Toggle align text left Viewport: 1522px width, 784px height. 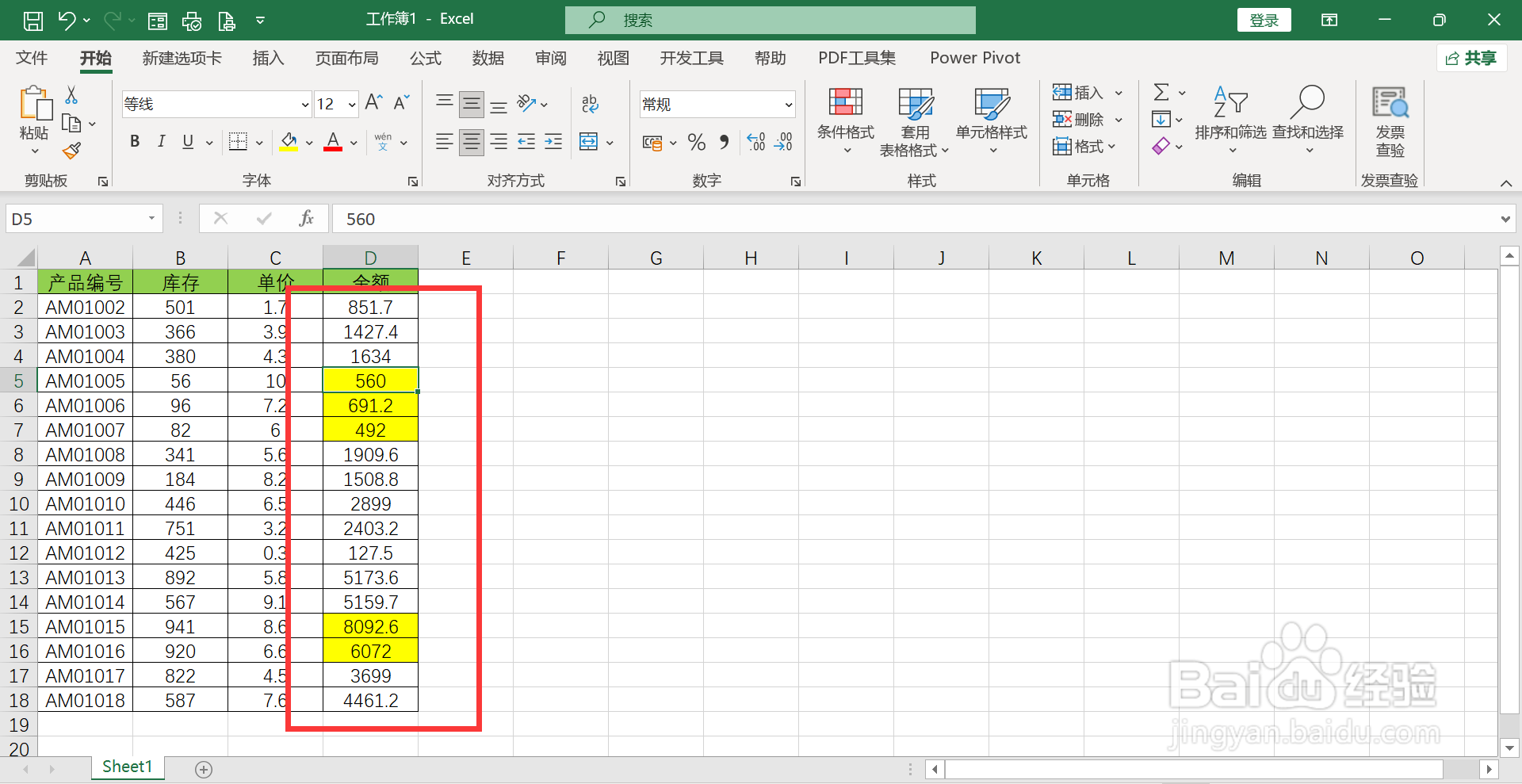[445, 142]
